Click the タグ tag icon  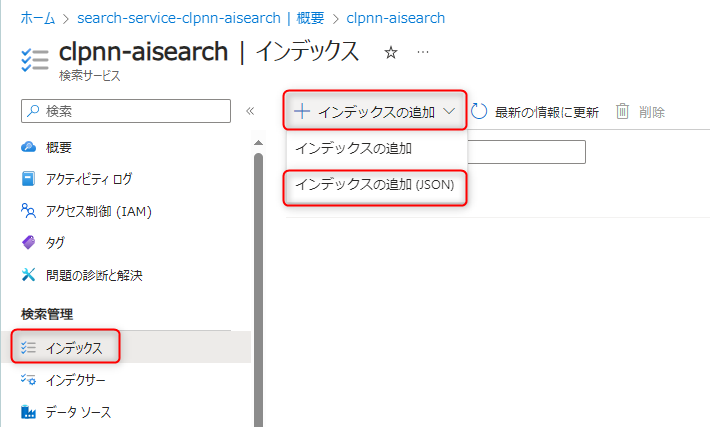point(28,243)
